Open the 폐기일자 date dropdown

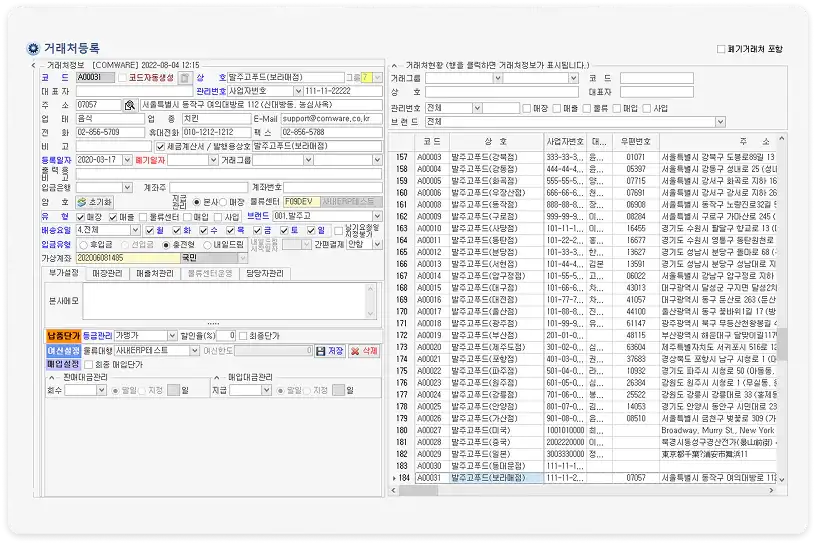click(213, 160)
